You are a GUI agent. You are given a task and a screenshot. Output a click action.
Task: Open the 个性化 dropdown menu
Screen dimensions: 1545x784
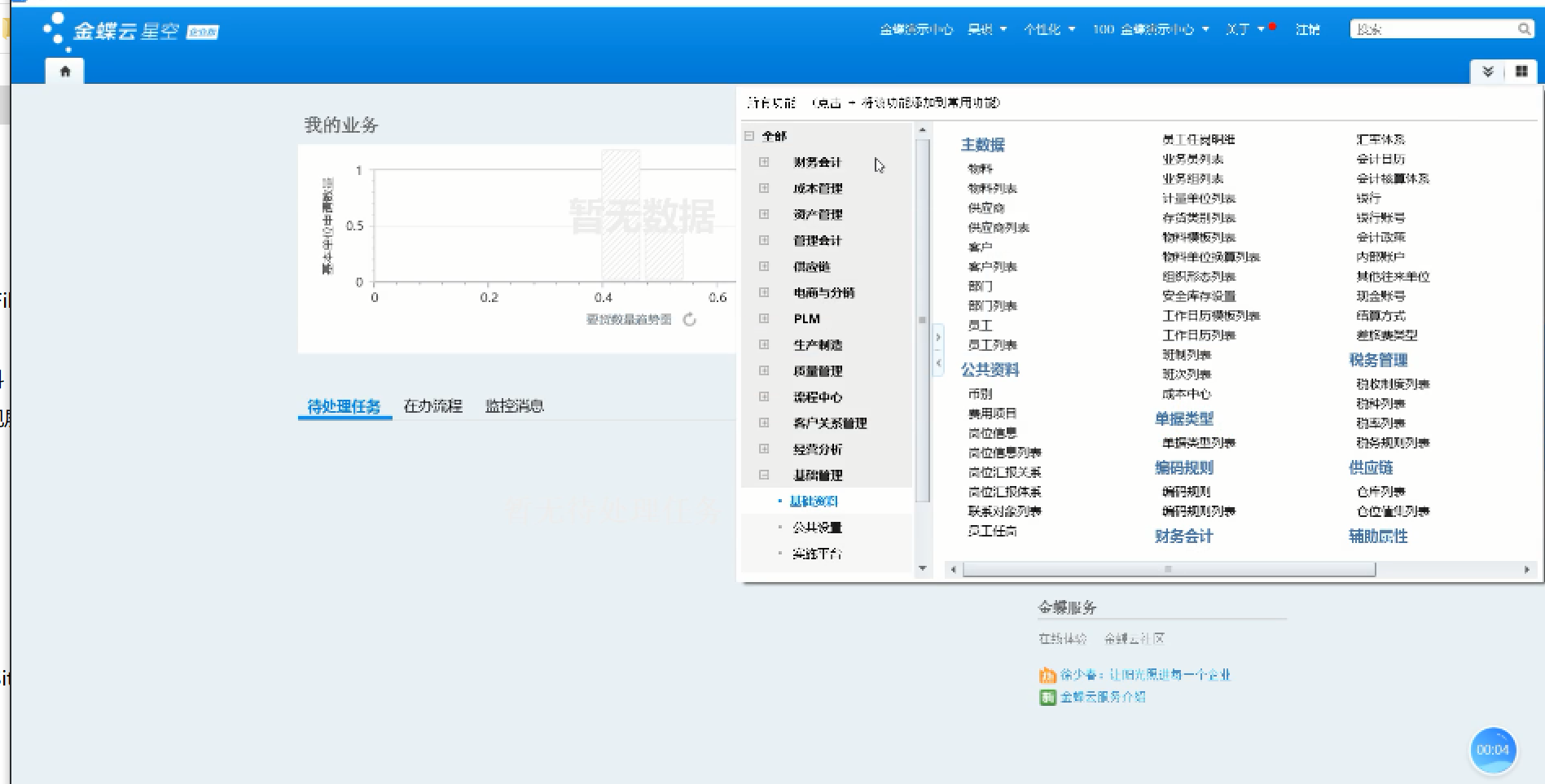1049,29
